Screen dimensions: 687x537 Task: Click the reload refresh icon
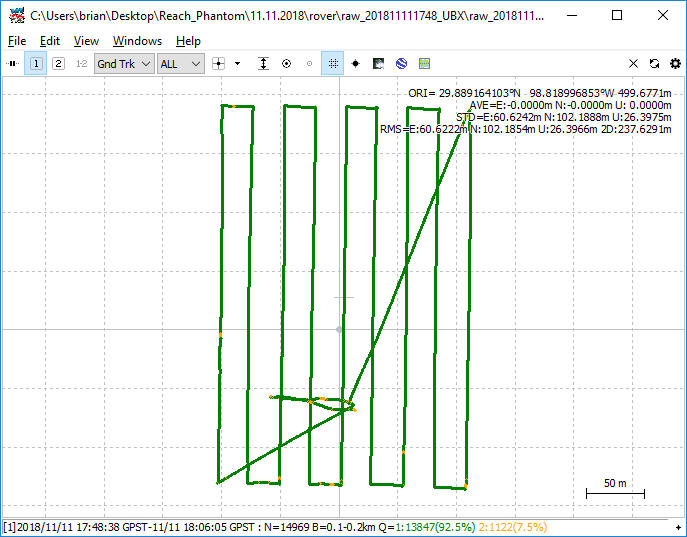654,64
